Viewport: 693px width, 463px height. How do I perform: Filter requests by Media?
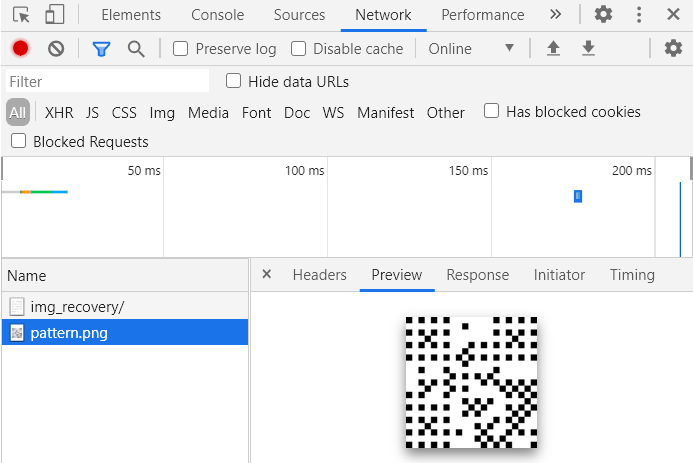(x=208, y=113)
